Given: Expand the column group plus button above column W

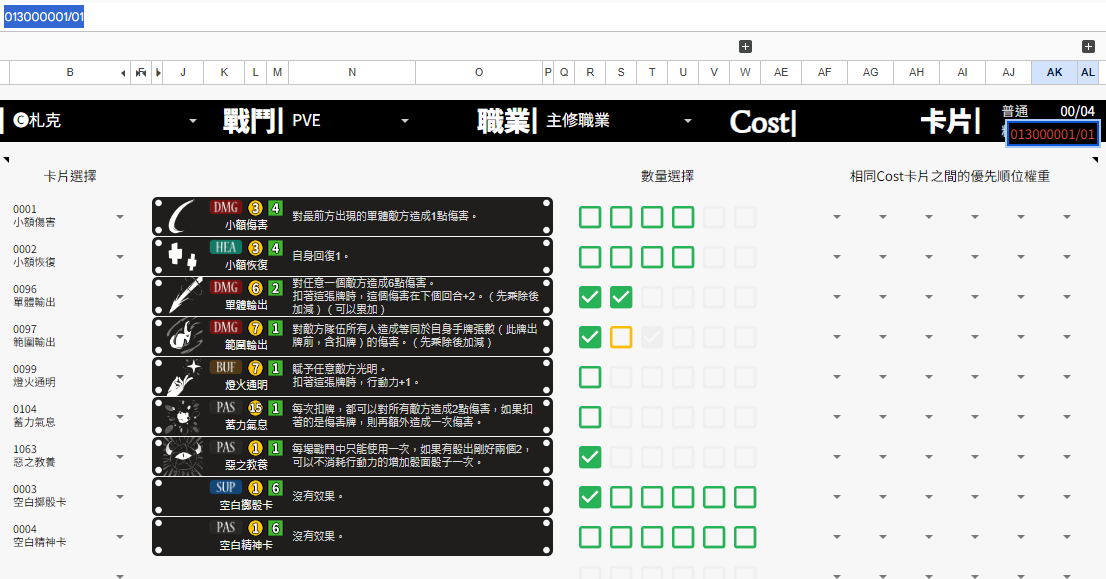Looking at the screenshot, I should pyautogui.click(x=745, y=47).
